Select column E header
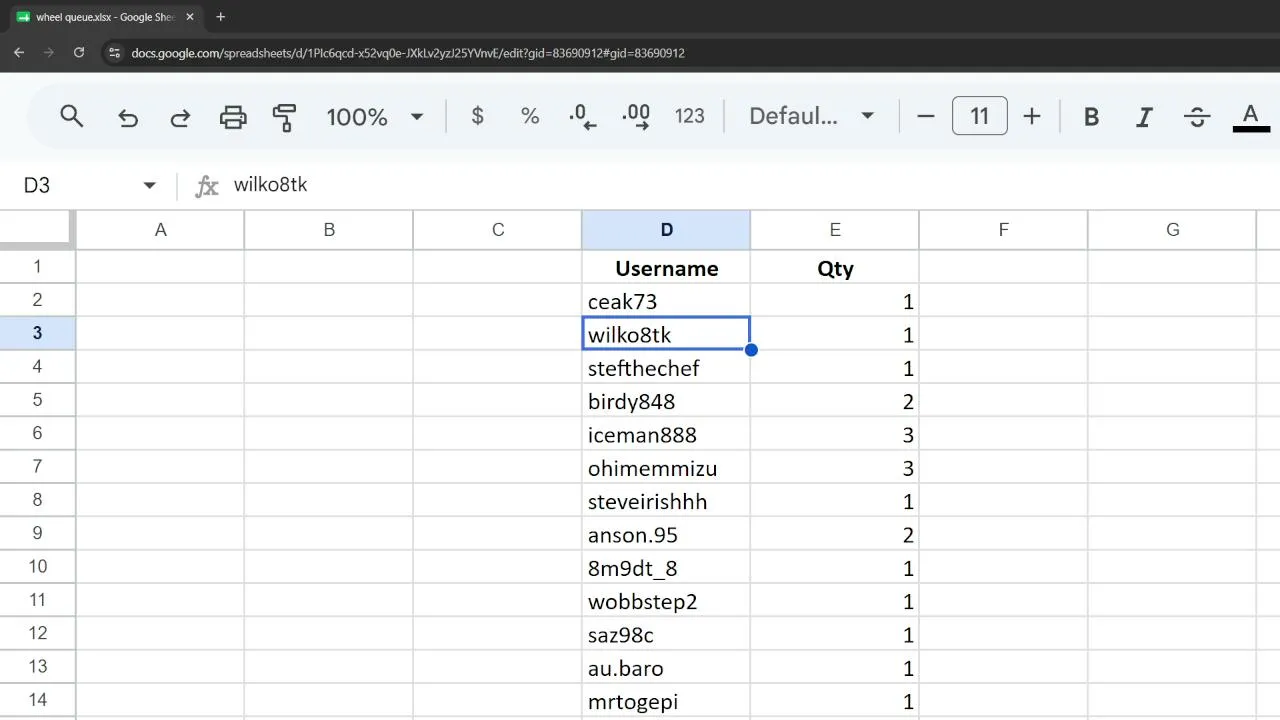The image size is (1280, 720). [835, 230]
